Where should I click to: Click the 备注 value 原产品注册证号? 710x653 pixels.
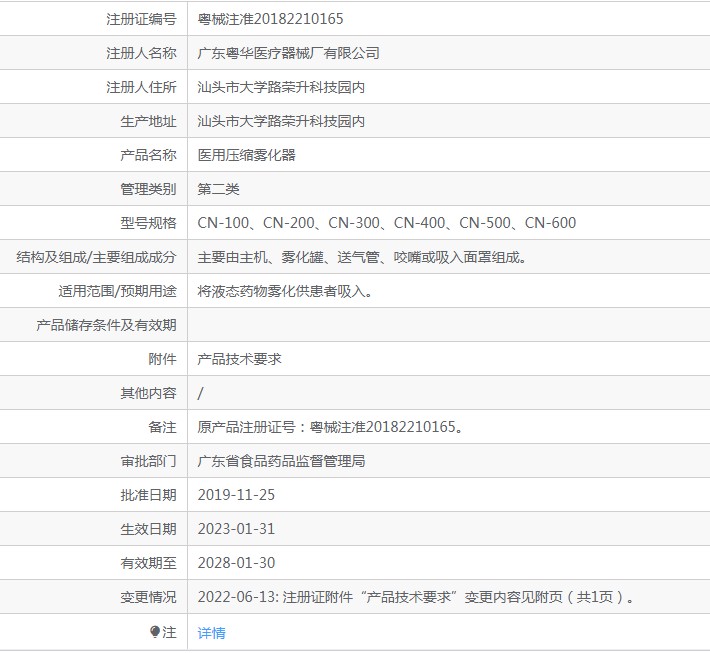(x=330, y=427)
